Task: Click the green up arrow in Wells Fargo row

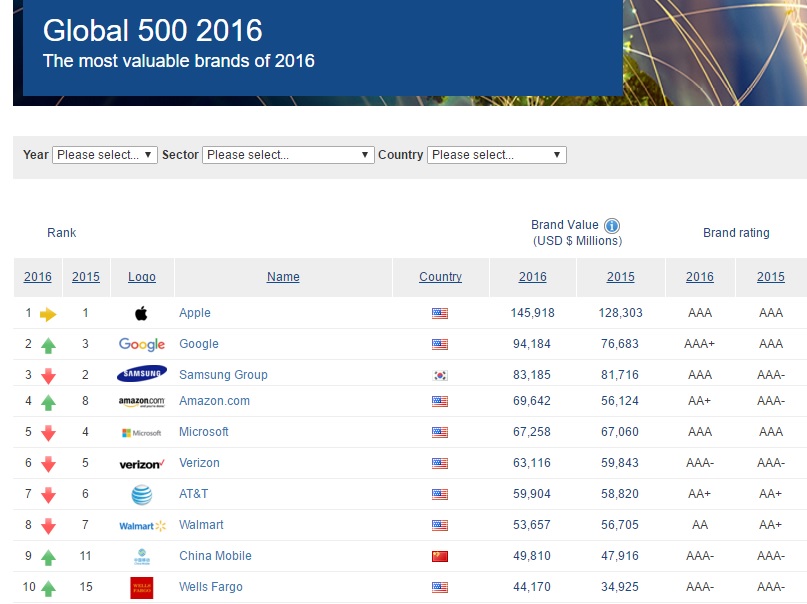Action: (48, 588)
